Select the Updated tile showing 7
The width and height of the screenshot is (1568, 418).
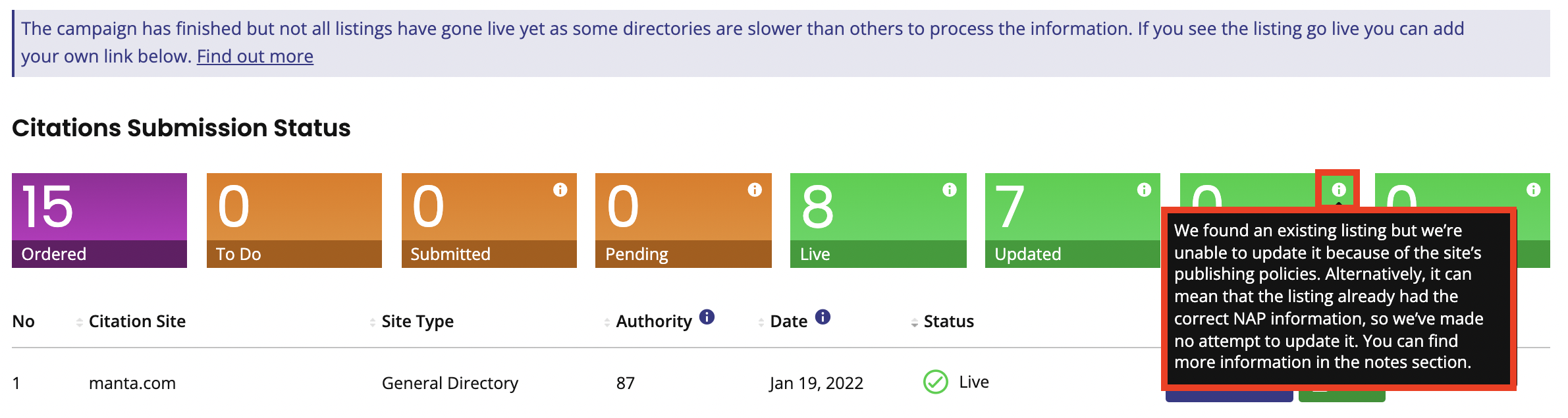pyautogui.click(x=1072, y=220)
